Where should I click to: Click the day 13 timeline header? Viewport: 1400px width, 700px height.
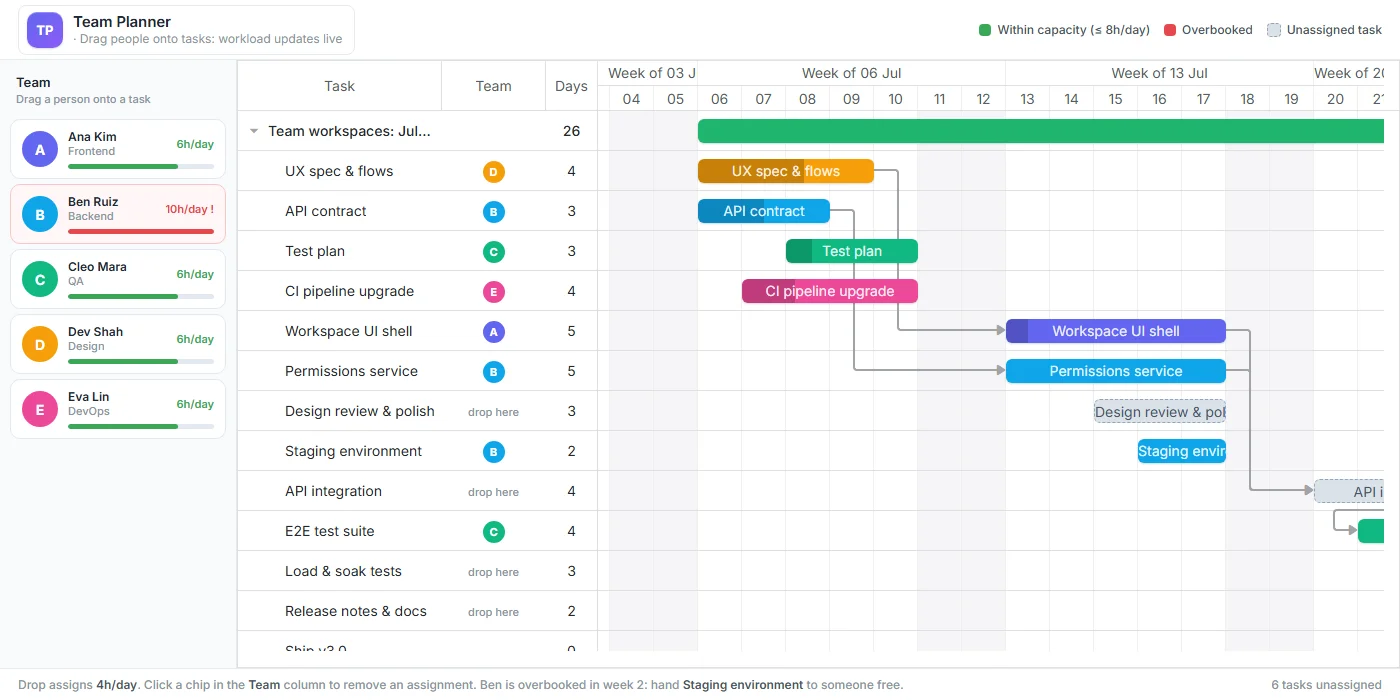[x=1027, y=99]
